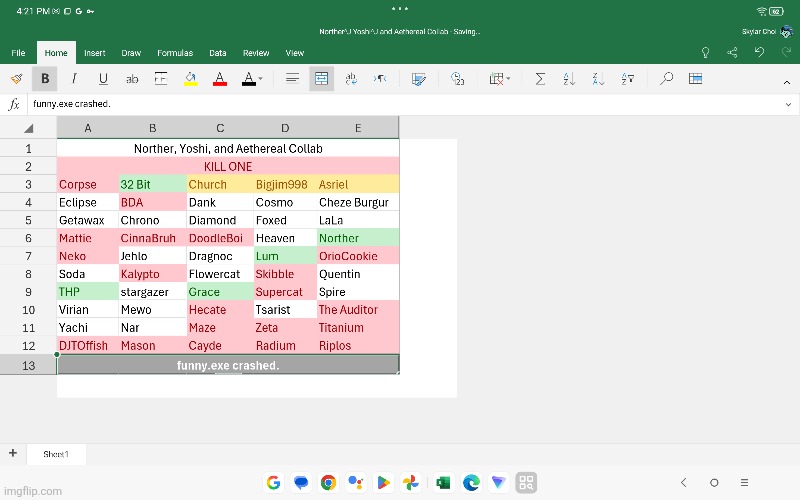Select cell containing The Auditor
The width and height of the screenshot is (800, 500).
tap(358, 309)
